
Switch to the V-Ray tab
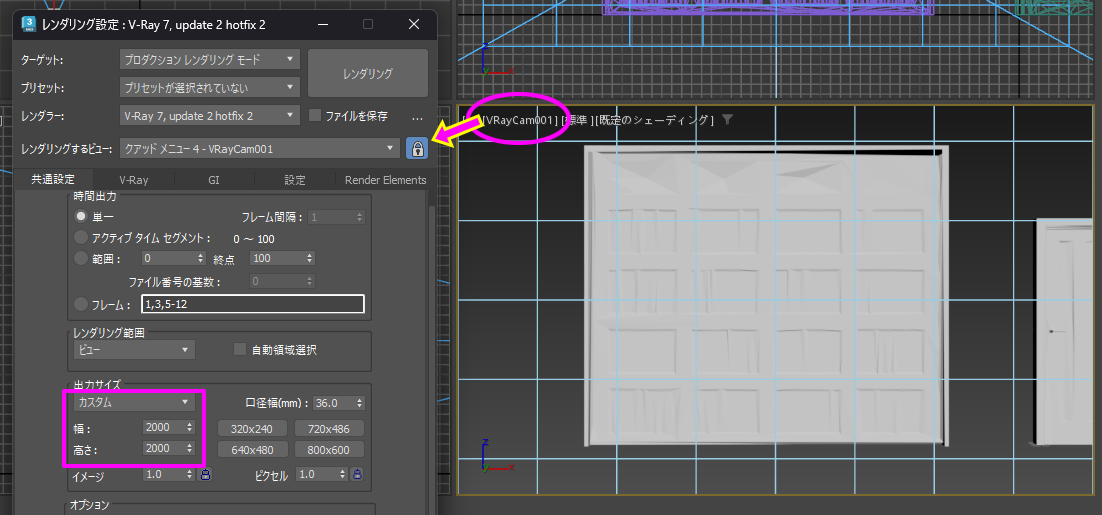pyautogui.click(x=133, y=180)
